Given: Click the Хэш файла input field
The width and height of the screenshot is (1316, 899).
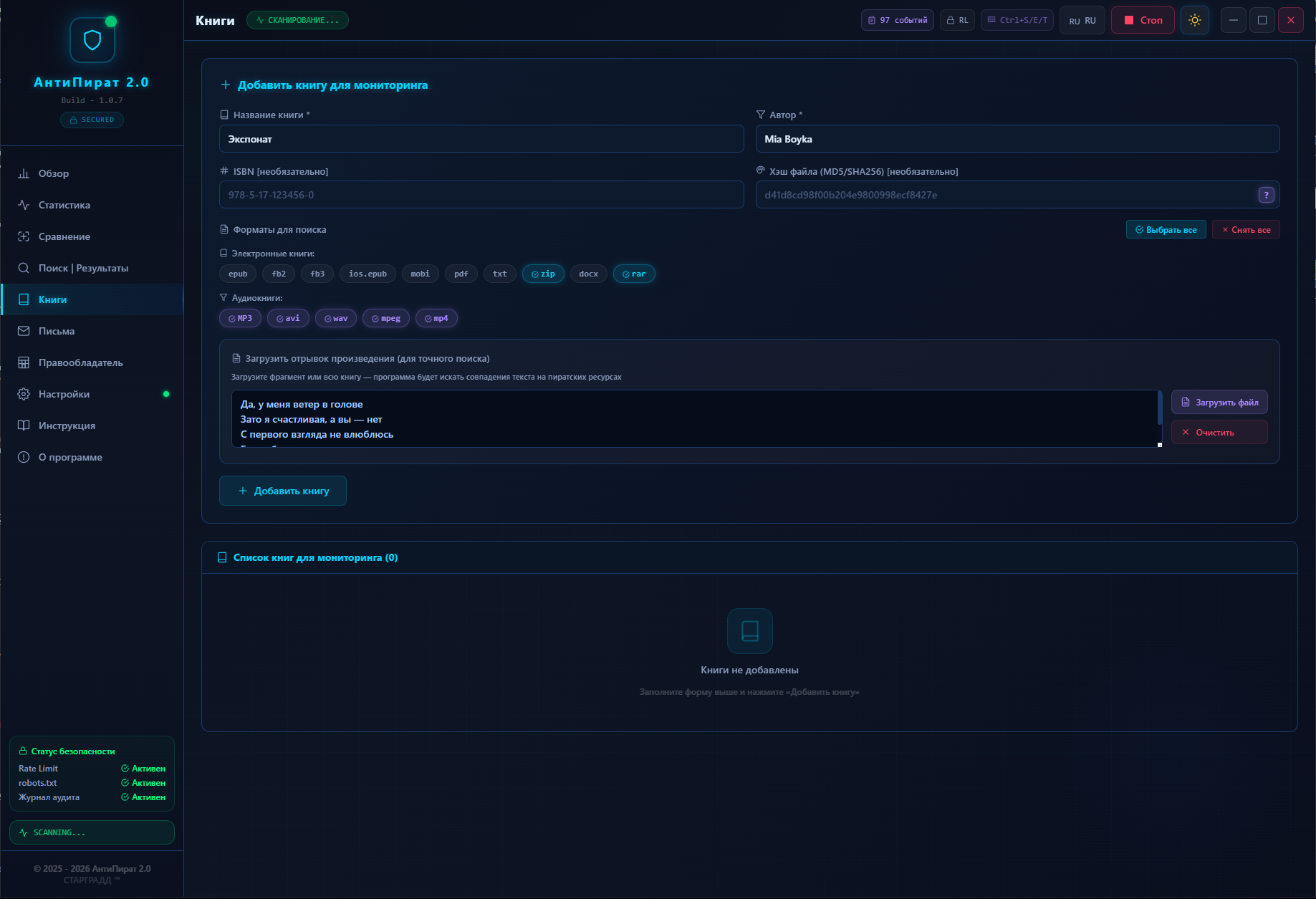Looking at the screenshot, I should pyautogui.click(x=1018, y=195).
